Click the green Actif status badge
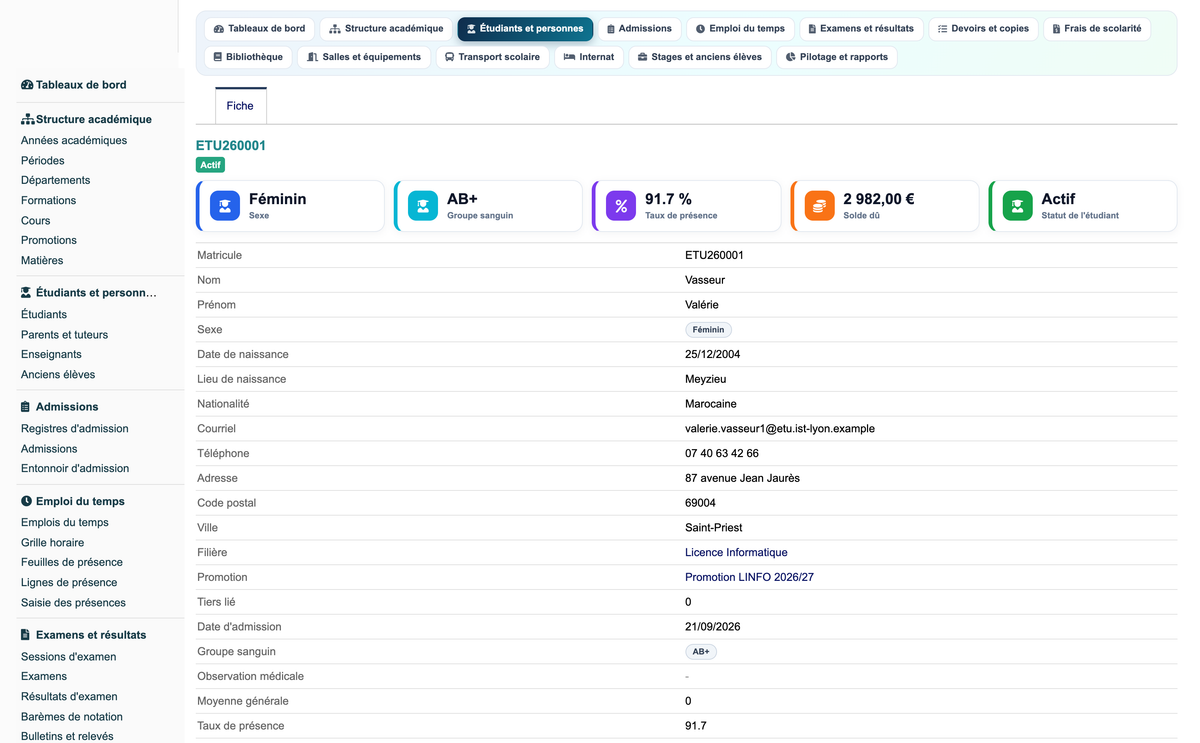The image size is (1200, 743). (211, 165)
